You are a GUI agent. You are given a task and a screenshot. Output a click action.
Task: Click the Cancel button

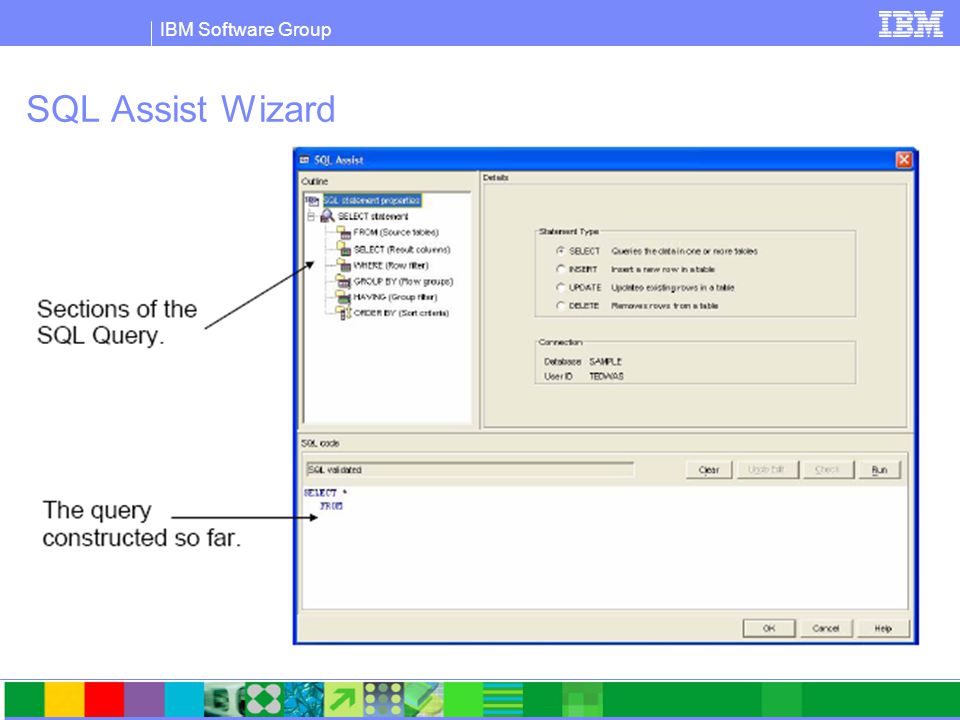[x=825, y=628]
